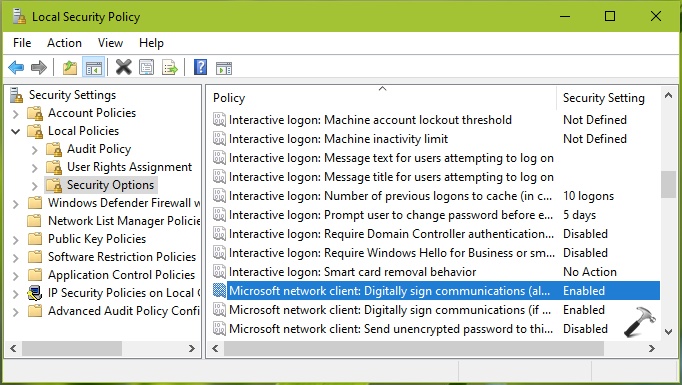682x385 pixels.
Task: Click the '10 logons' setting value
Action: coord(588,196)
